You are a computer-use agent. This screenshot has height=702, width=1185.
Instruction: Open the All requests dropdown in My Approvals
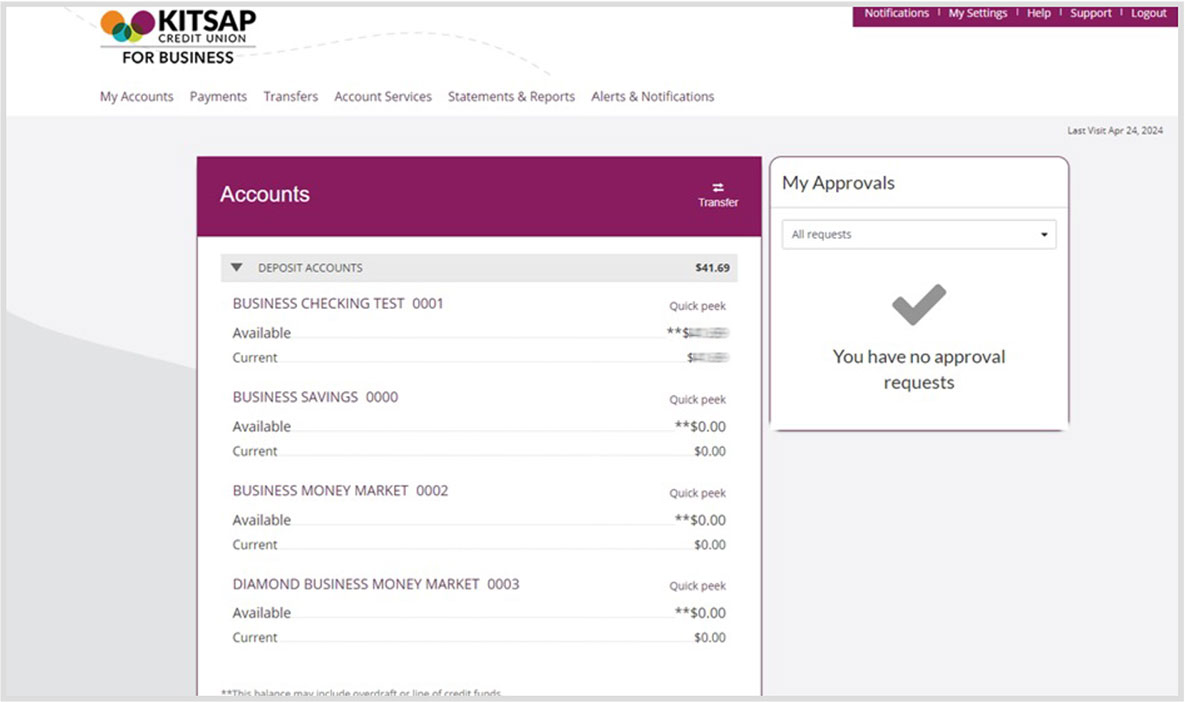click(917, 234)
